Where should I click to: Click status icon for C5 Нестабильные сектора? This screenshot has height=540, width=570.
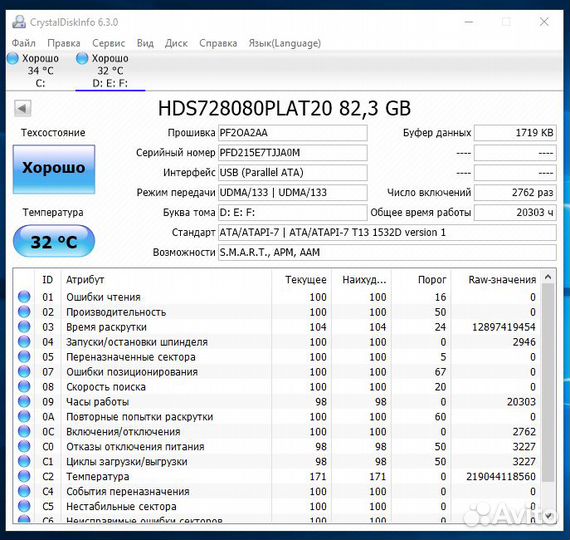[24, 506]
